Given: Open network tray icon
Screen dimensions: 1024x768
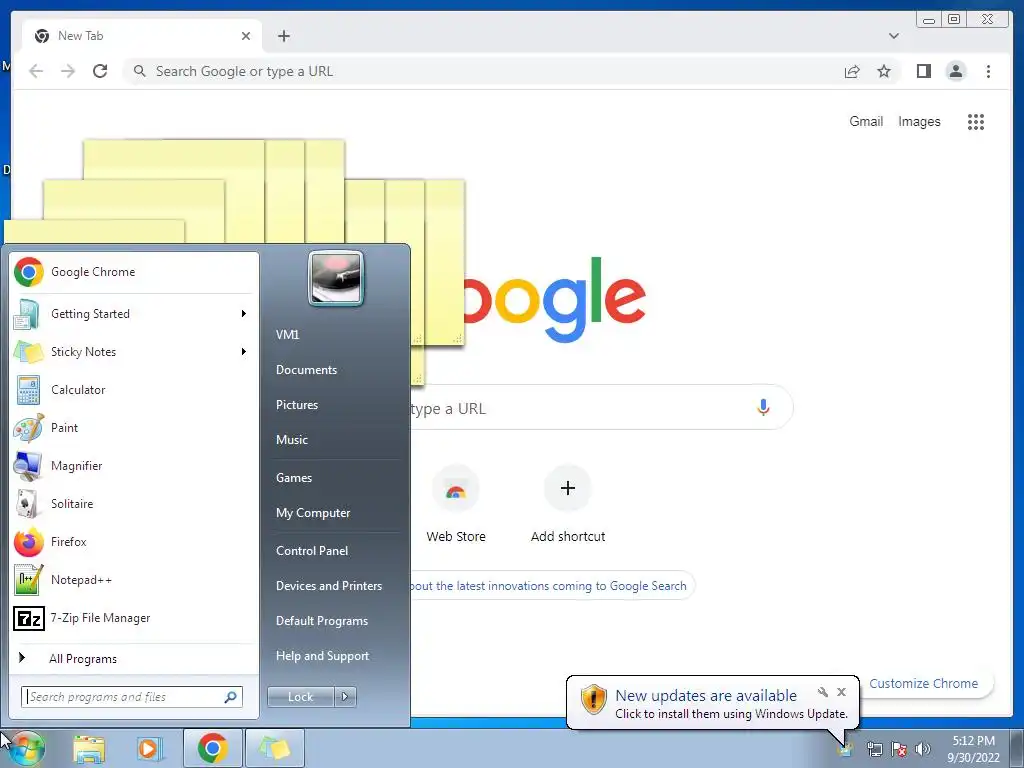Looking at the screenshot, I should (874, 749).
